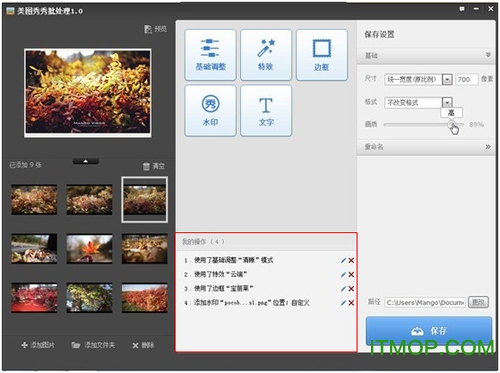
Task: Click the large preview image of autumn leaves
Action: (x=88, y=93)
